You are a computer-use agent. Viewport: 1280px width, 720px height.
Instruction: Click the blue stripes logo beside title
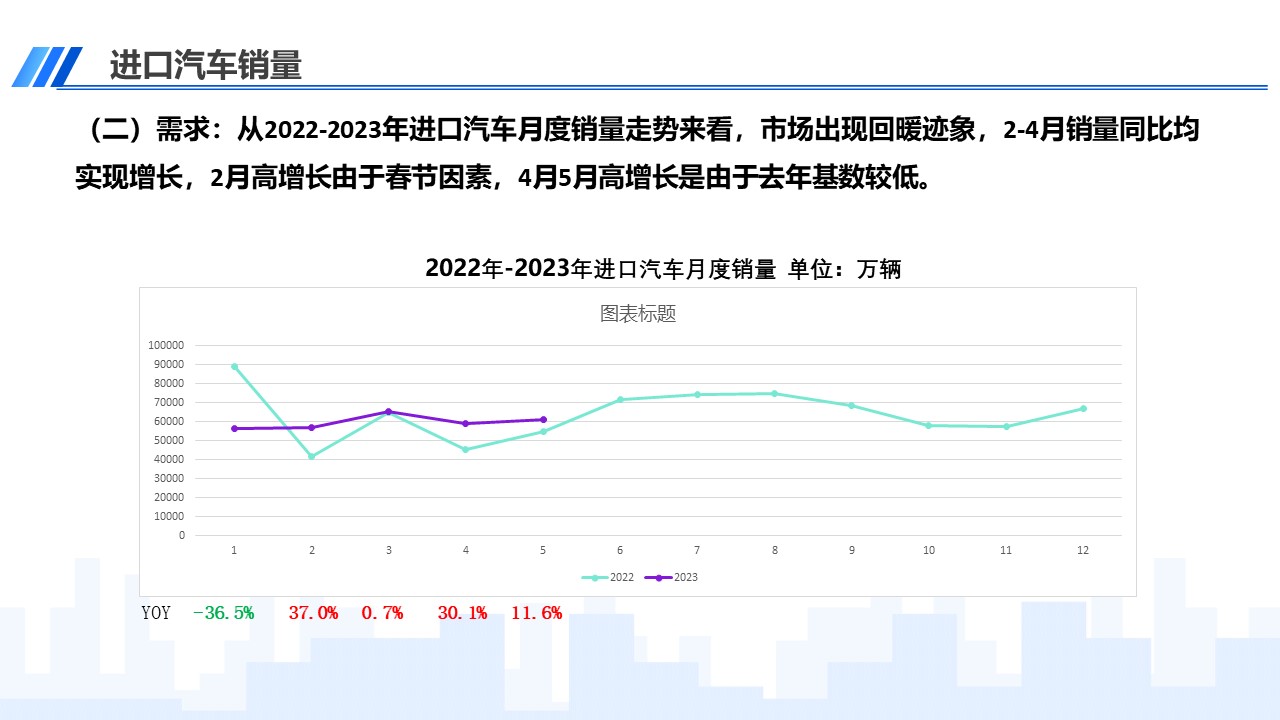click(x=47, y=67)
